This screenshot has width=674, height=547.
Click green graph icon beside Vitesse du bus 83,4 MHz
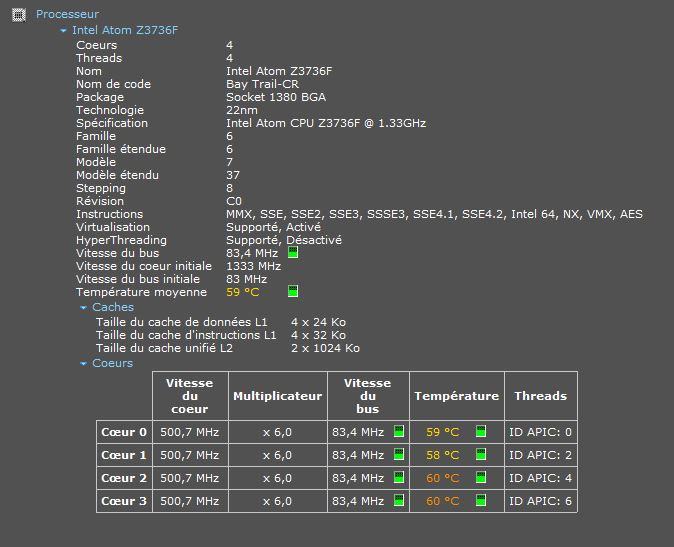point(293,252)
